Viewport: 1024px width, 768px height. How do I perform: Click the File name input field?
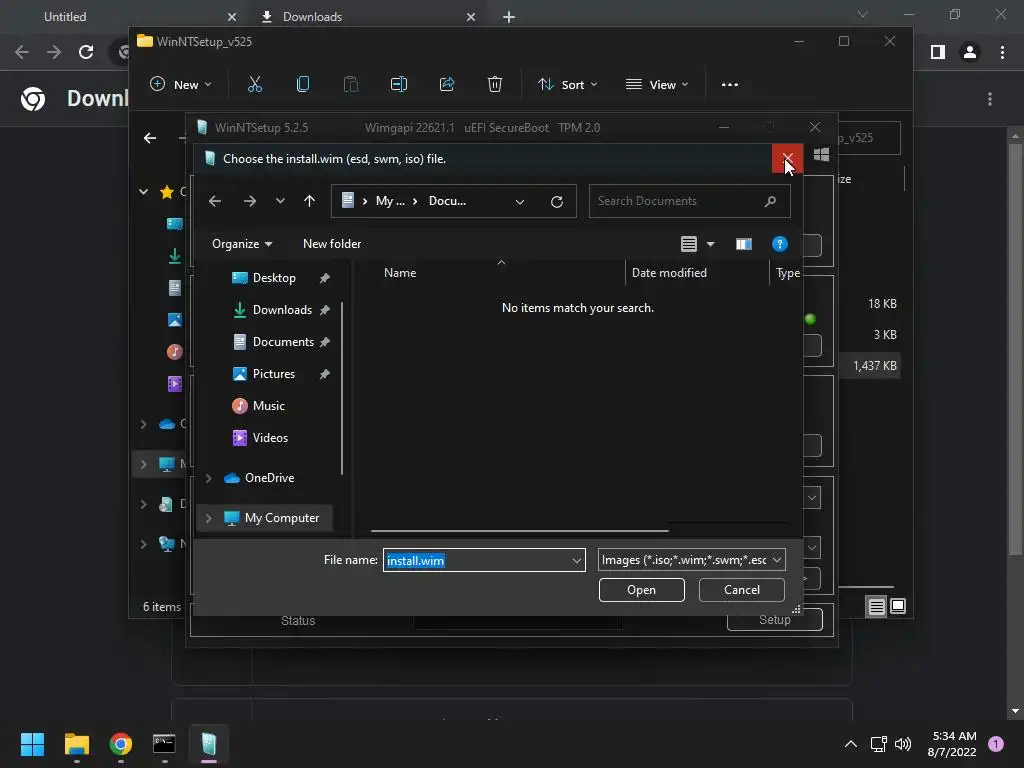coord(483,560)
